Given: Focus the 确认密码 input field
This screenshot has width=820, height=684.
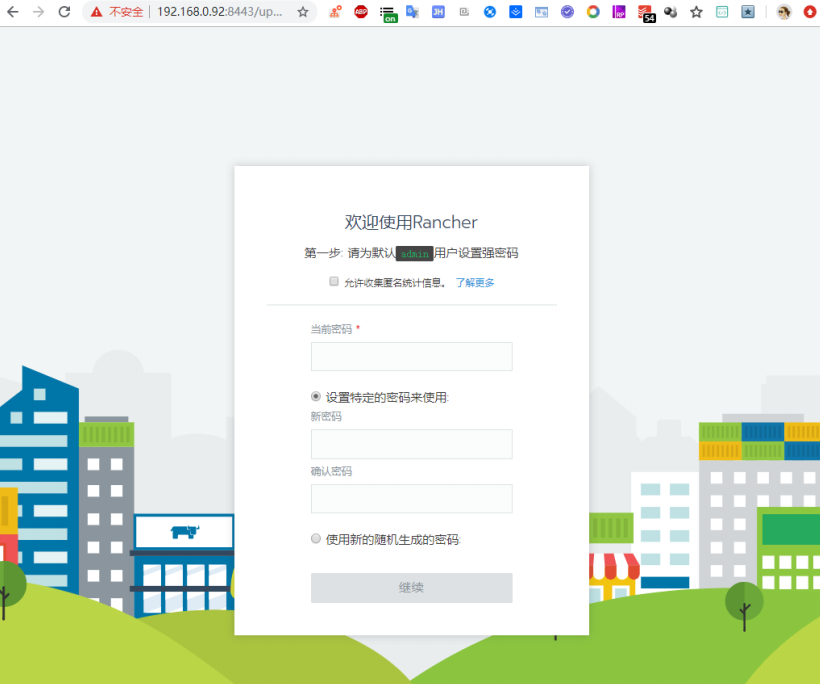Looking at the screenshot, I should point(412,498).
